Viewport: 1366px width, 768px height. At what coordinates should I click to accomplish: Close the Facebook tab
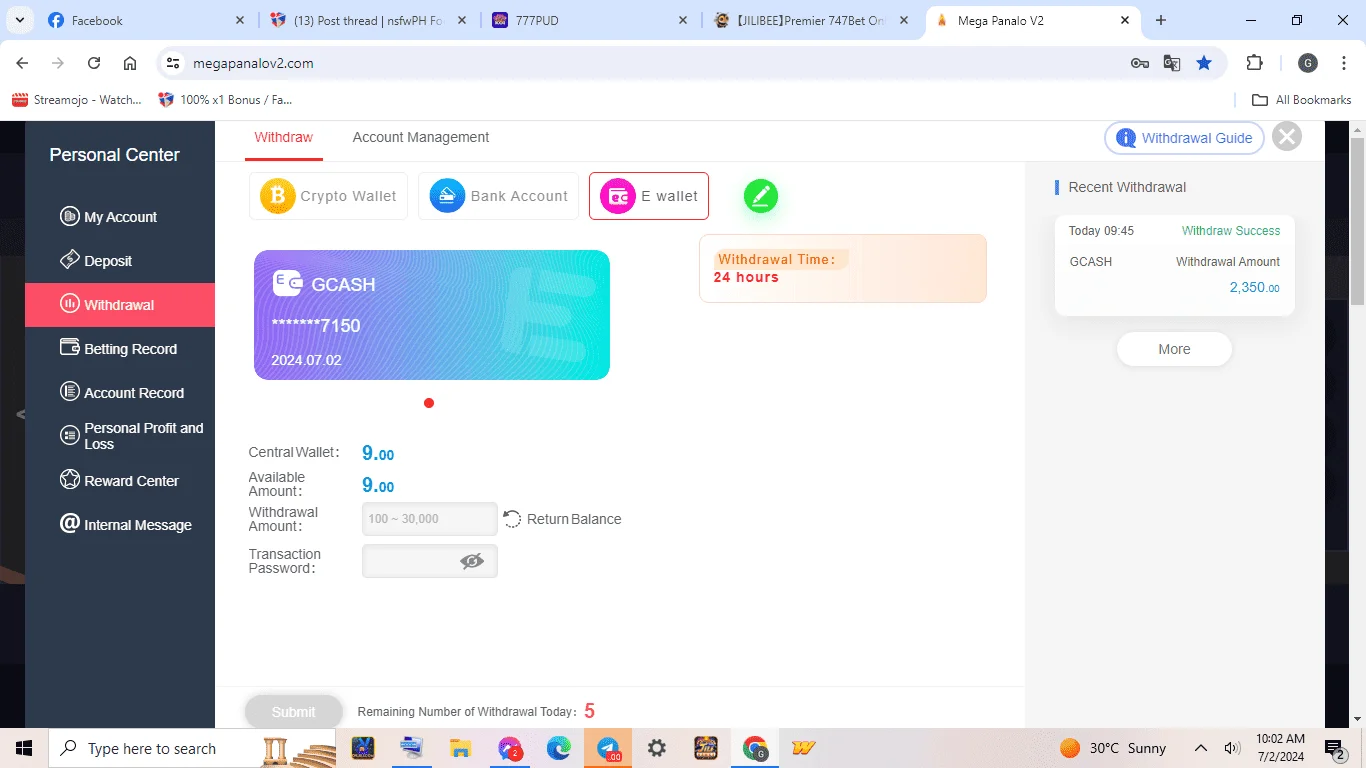pos(239,20)
